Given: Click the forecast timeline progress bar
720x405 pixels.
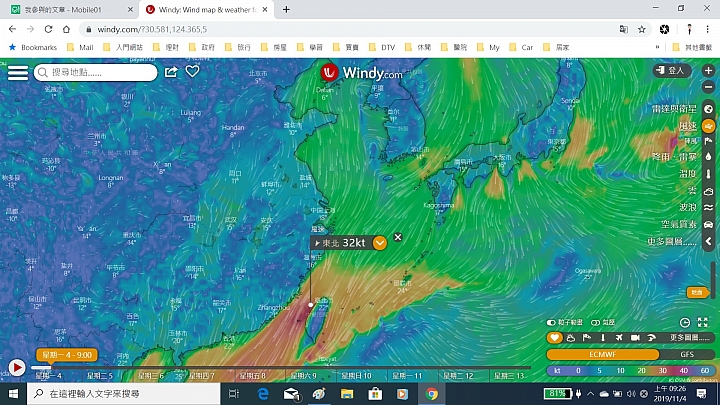Looking at the screenshot, I should coord(280,367).
